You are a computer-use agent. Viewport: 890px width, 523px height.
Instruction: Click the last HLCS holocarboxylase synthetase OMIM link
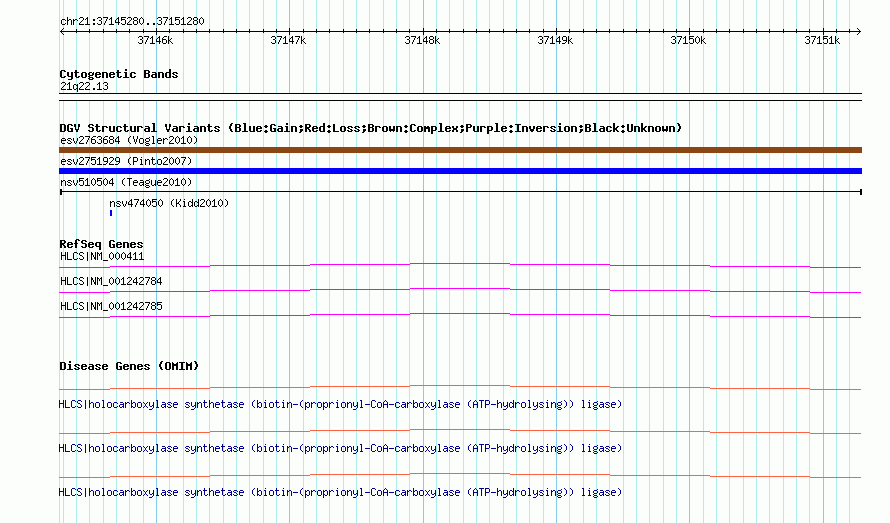(340, 492)
